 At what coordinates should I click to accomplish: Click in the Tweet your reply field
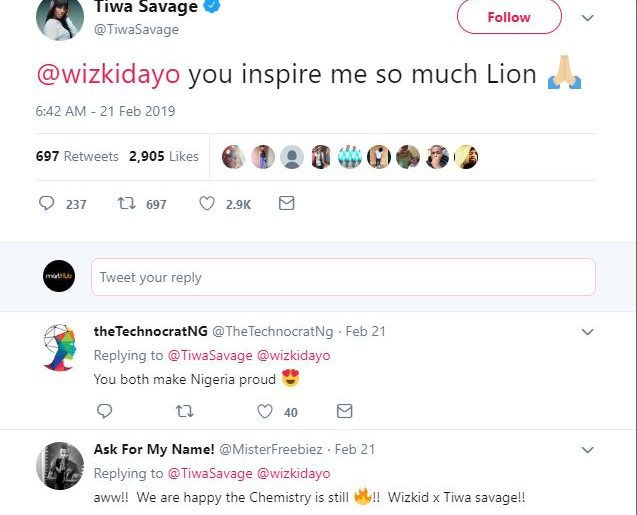pos(343,277)
